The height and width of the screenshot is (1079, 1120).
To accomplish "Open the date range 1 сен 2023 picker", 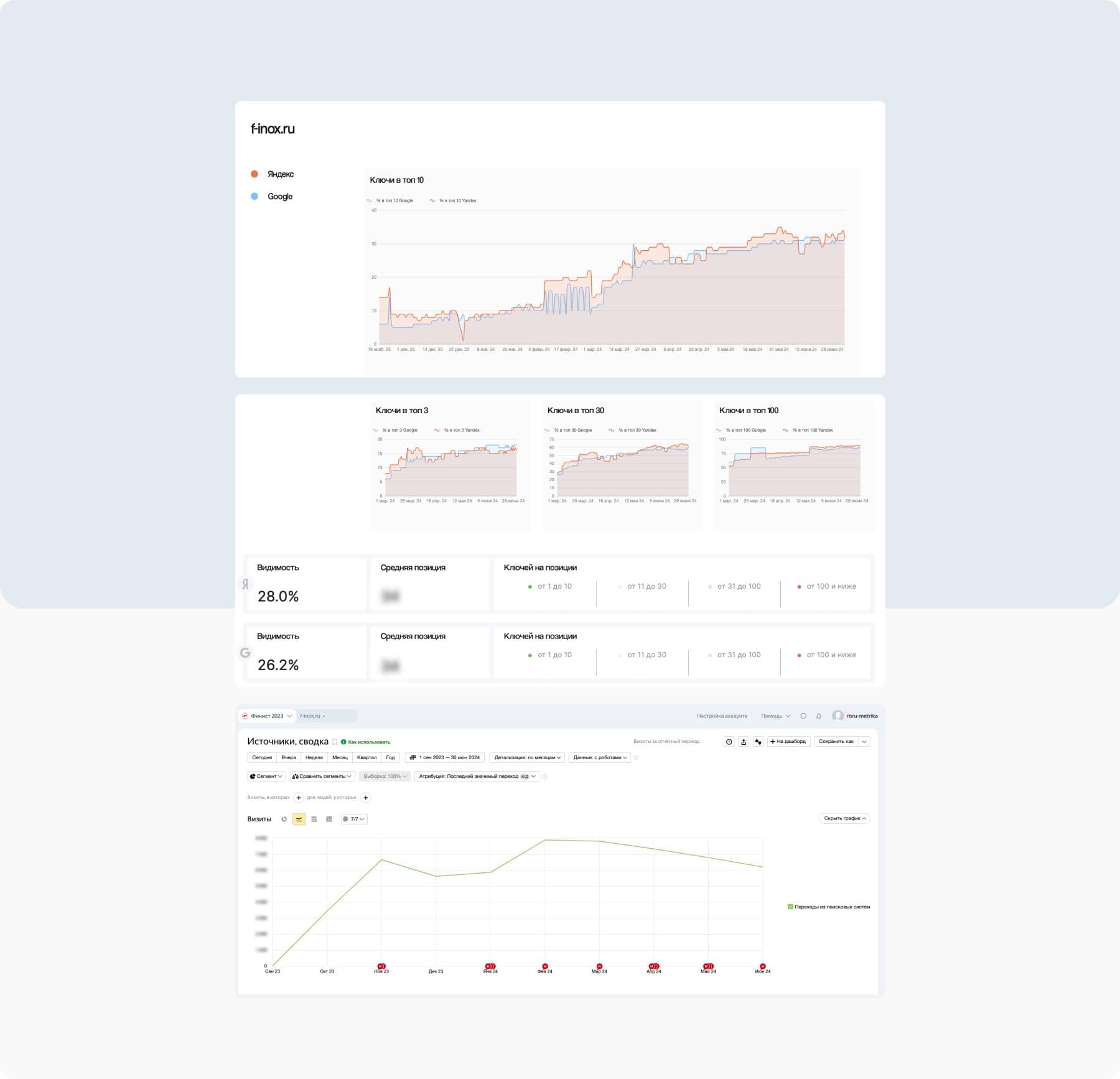I will tap(445, 758).
